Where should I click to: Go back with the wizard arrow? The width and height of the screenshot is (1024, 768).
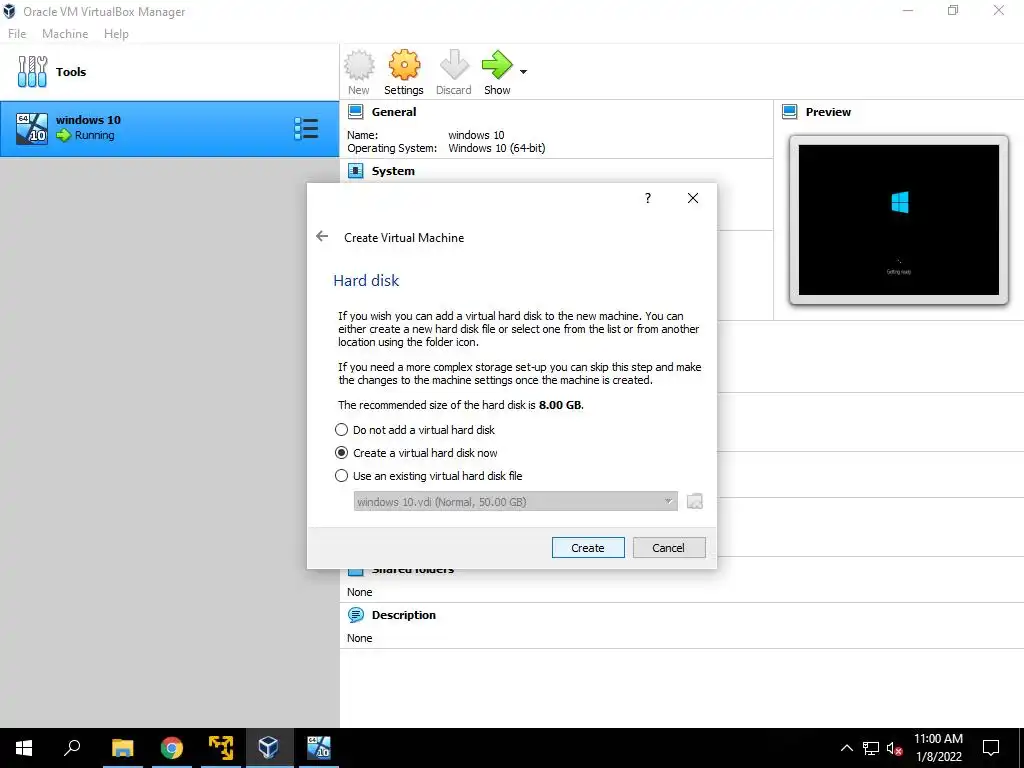pos(322,236)
